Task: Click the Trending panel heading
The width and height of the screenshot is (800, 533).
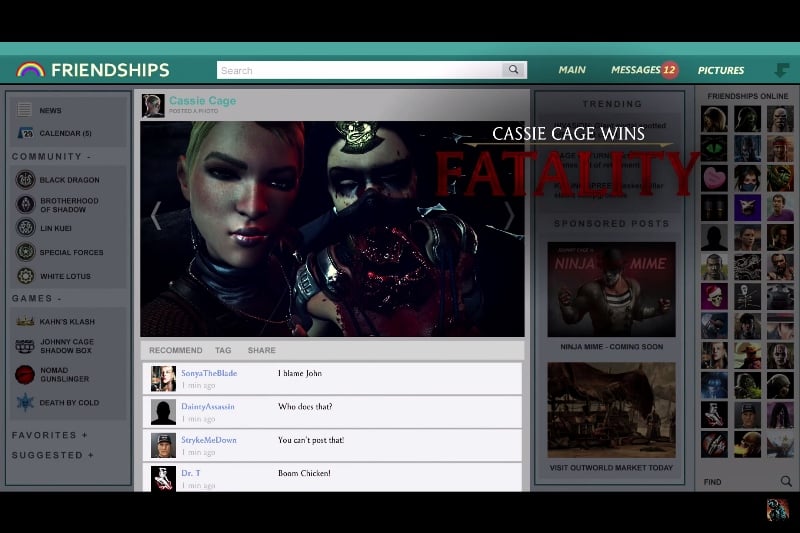Action: (611, 104)
